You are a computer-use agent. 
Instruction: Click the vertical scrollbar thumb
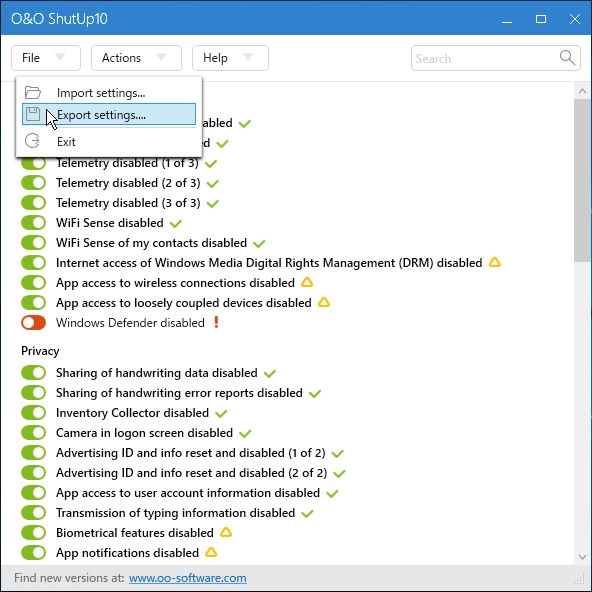pos(583,180)
